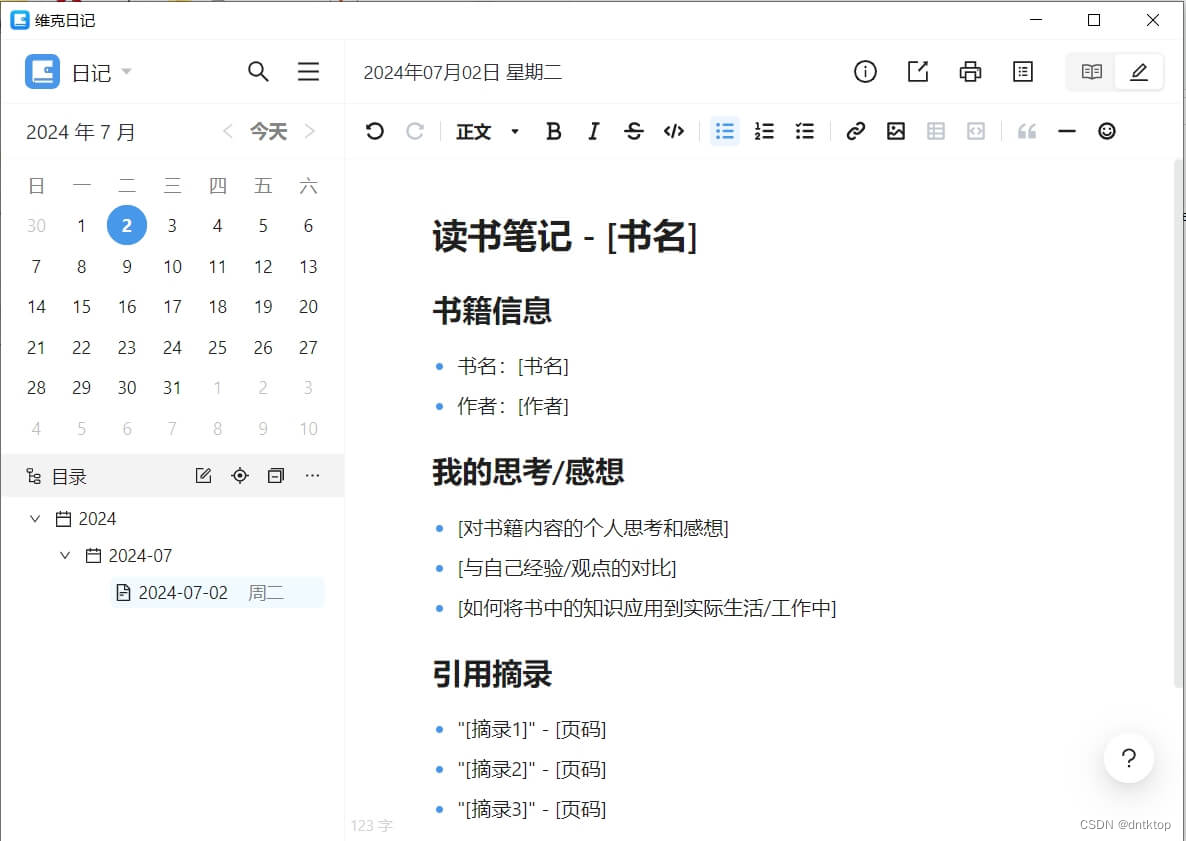Insert a block quote

tap(1026, 132)
